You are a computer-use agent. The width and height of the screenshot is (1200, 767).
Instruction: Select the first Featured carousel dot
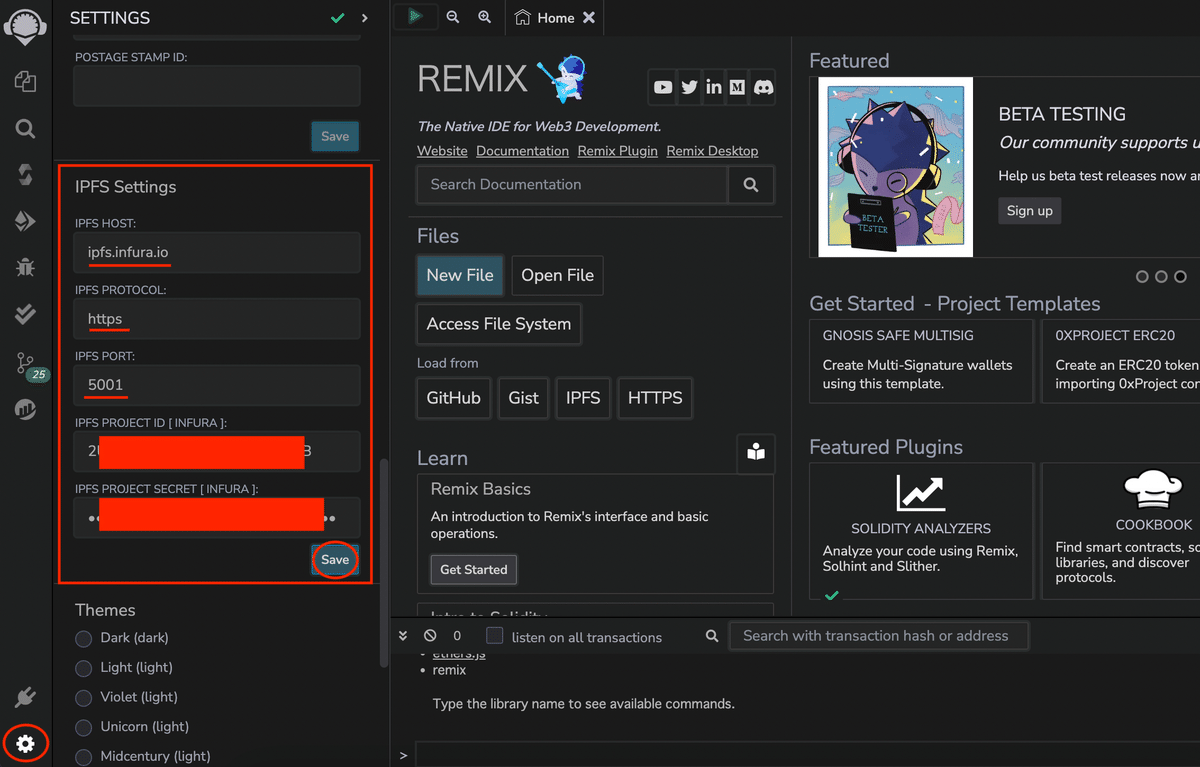(1142, 277)
